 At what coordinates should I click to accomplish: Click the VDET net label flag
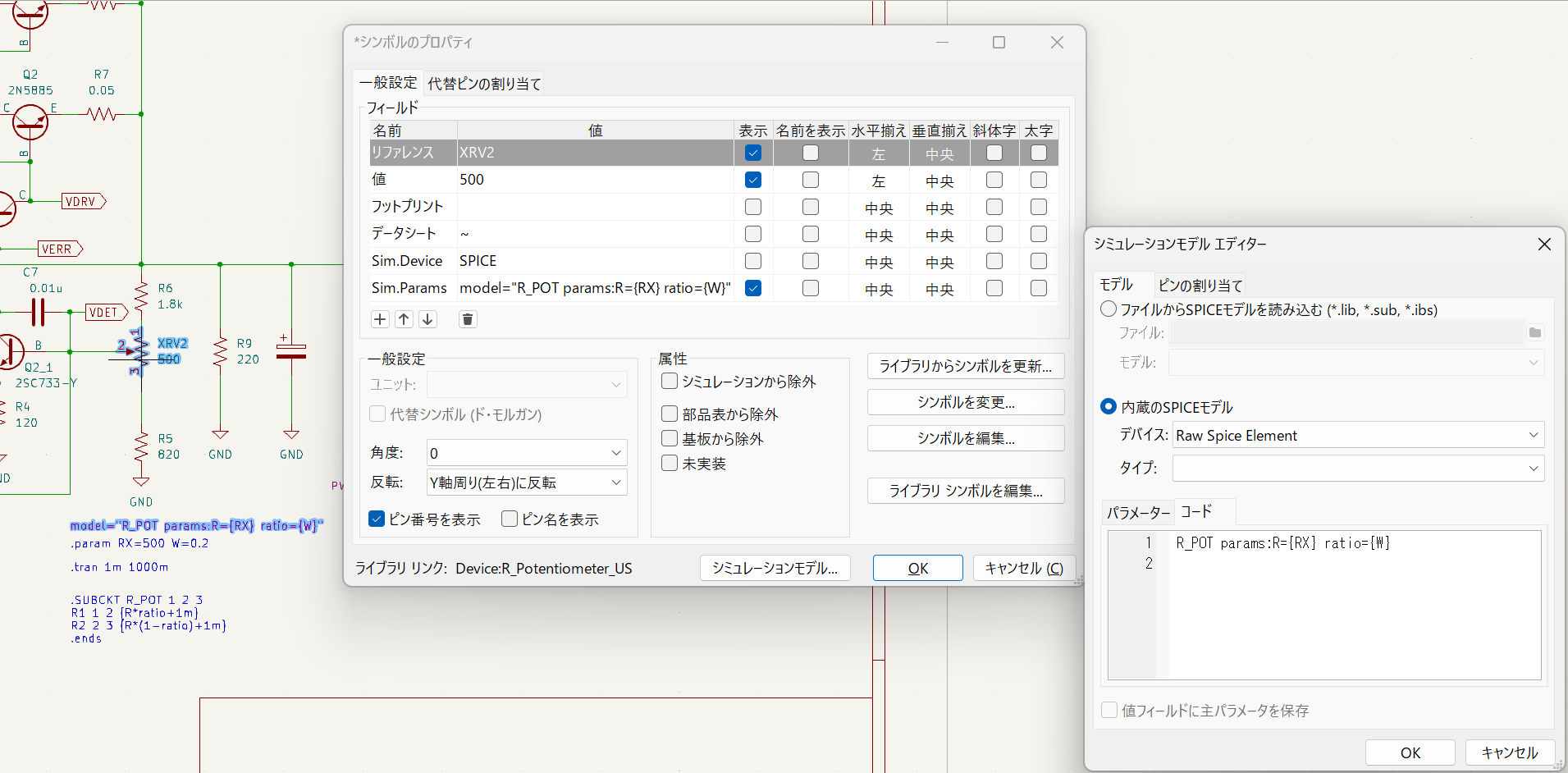(x=106, y=312)
